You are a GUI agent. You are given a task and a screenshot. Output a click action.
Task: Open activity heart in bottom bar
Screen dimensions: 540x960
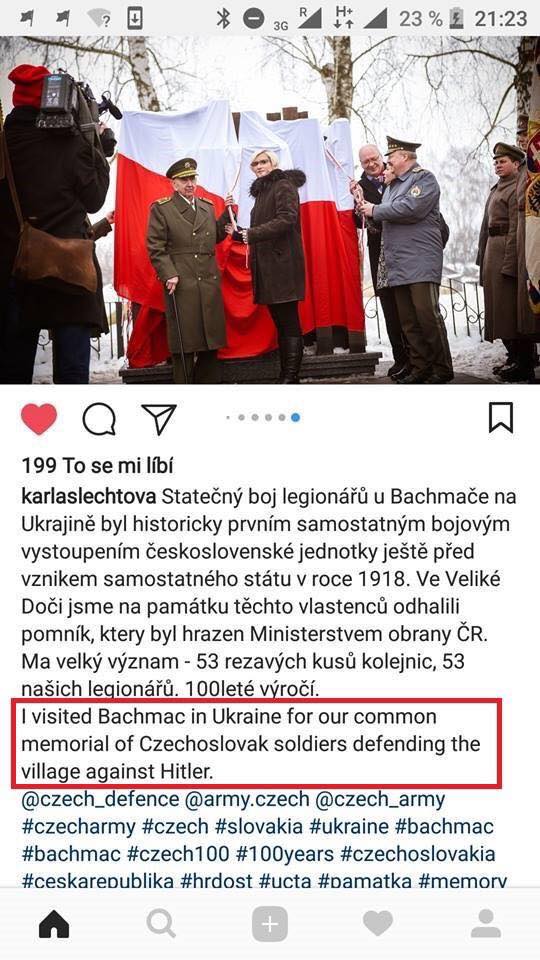(x=378, y=923)
